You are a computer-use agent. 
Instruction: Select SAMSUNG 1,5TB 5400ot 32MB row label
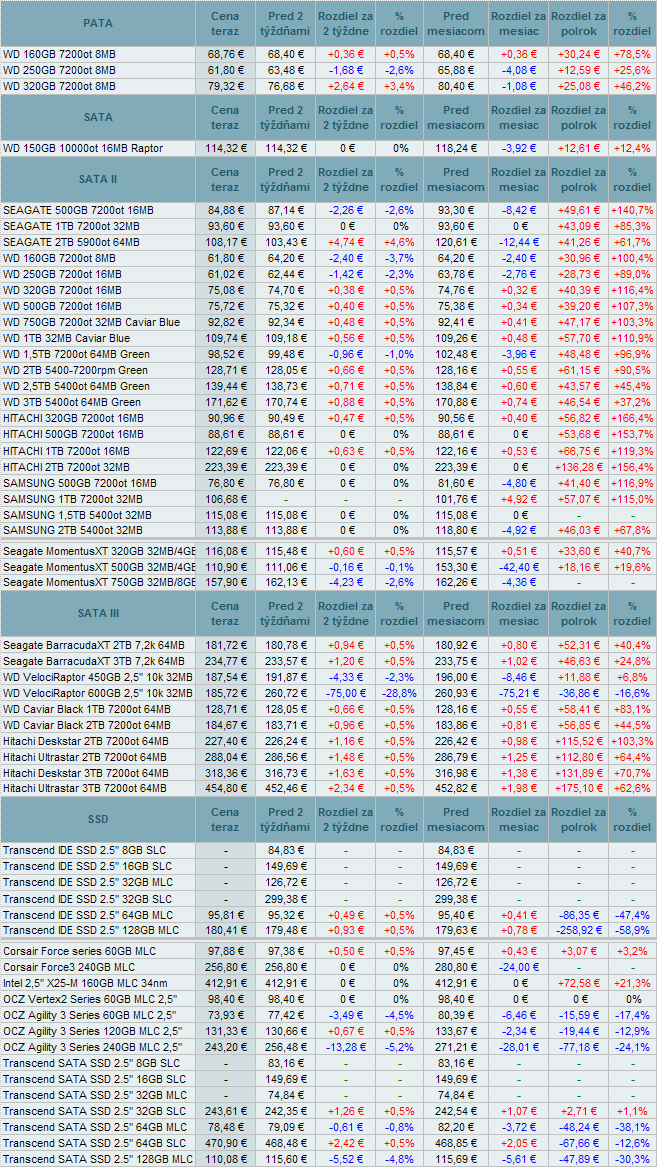point(77,515)
